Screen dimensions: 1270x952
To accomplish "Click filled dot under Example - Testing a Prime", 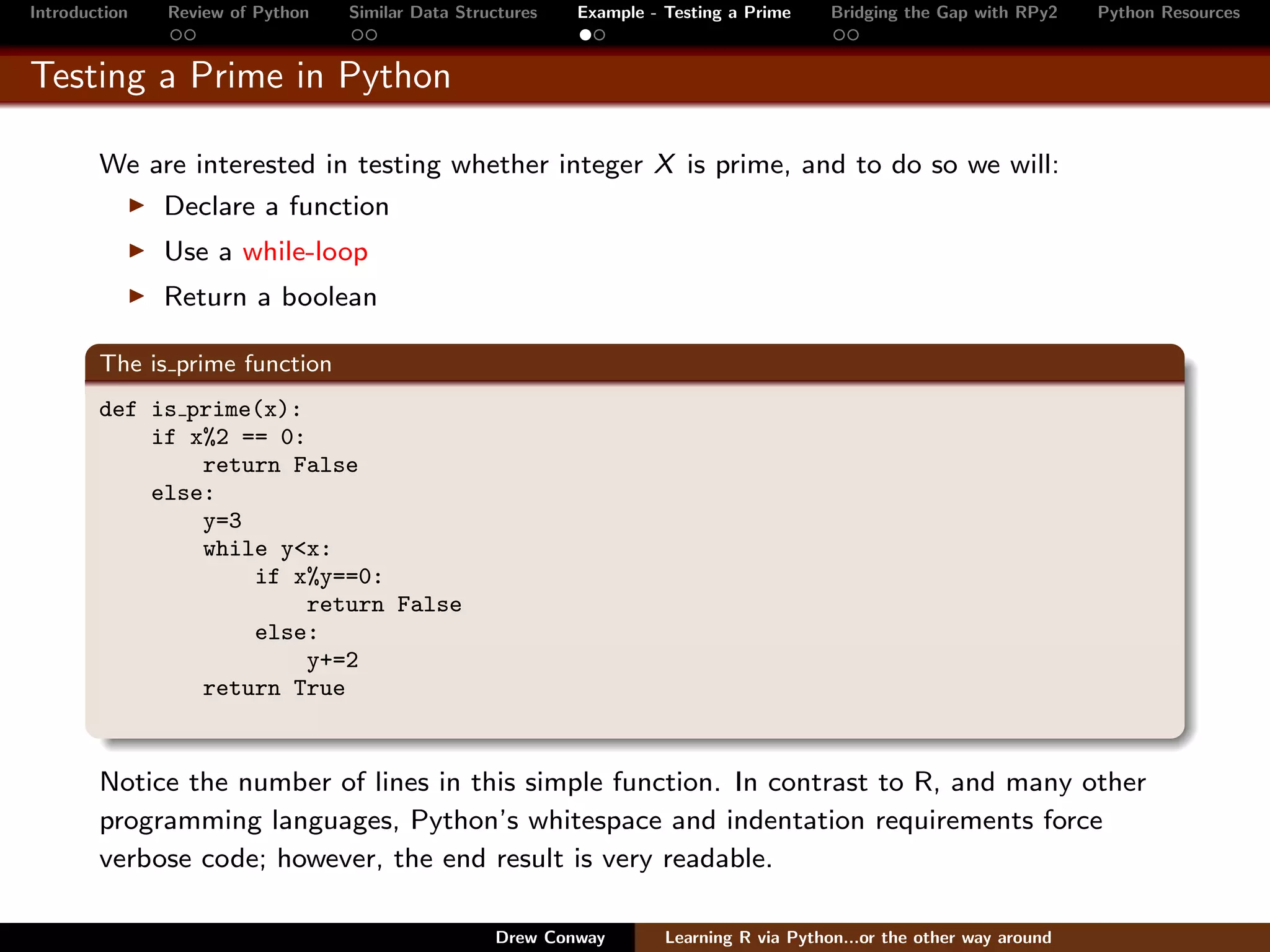I will coord(585,35).
